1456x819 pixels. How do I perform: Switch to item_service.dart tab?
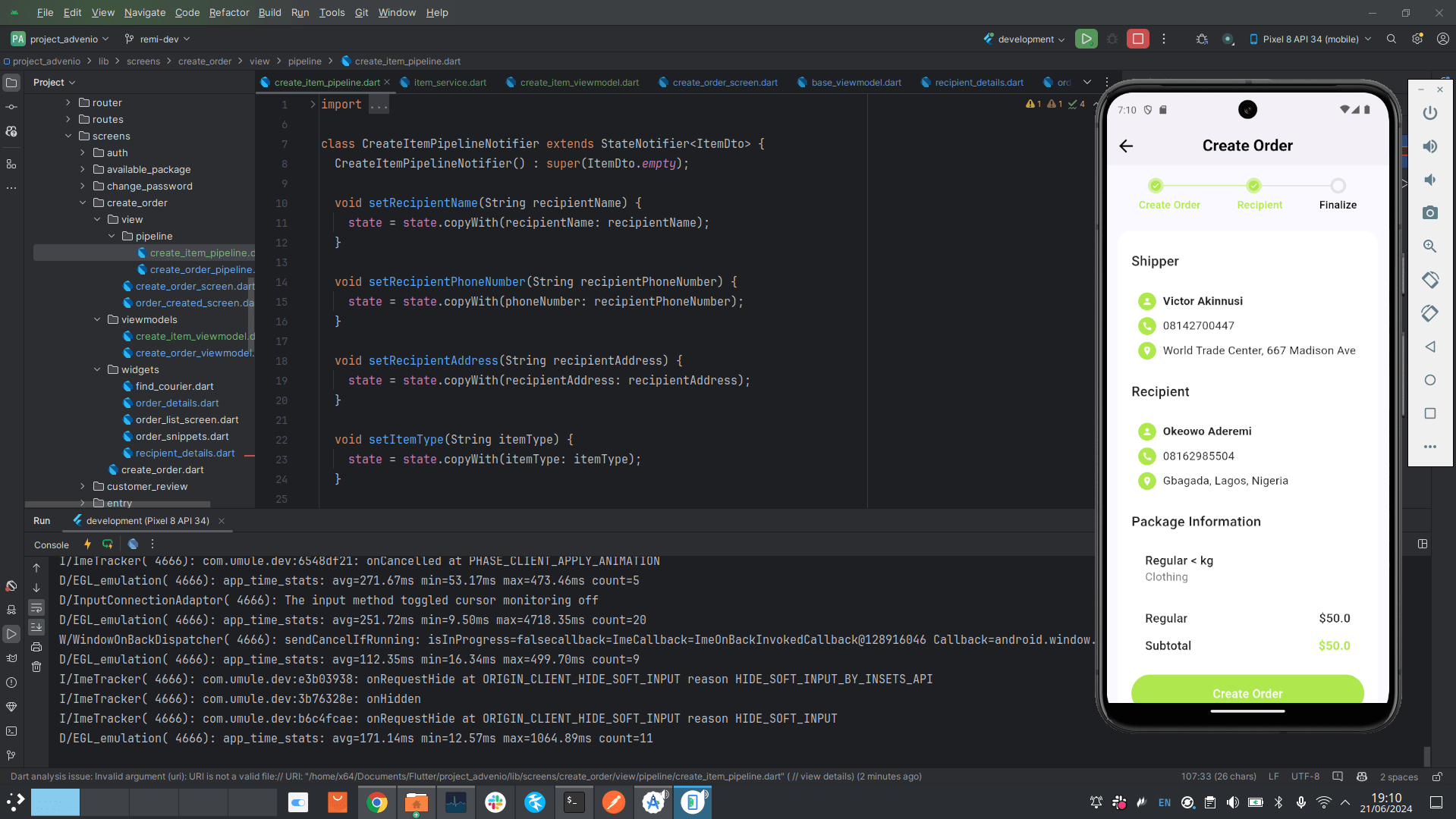444,82
